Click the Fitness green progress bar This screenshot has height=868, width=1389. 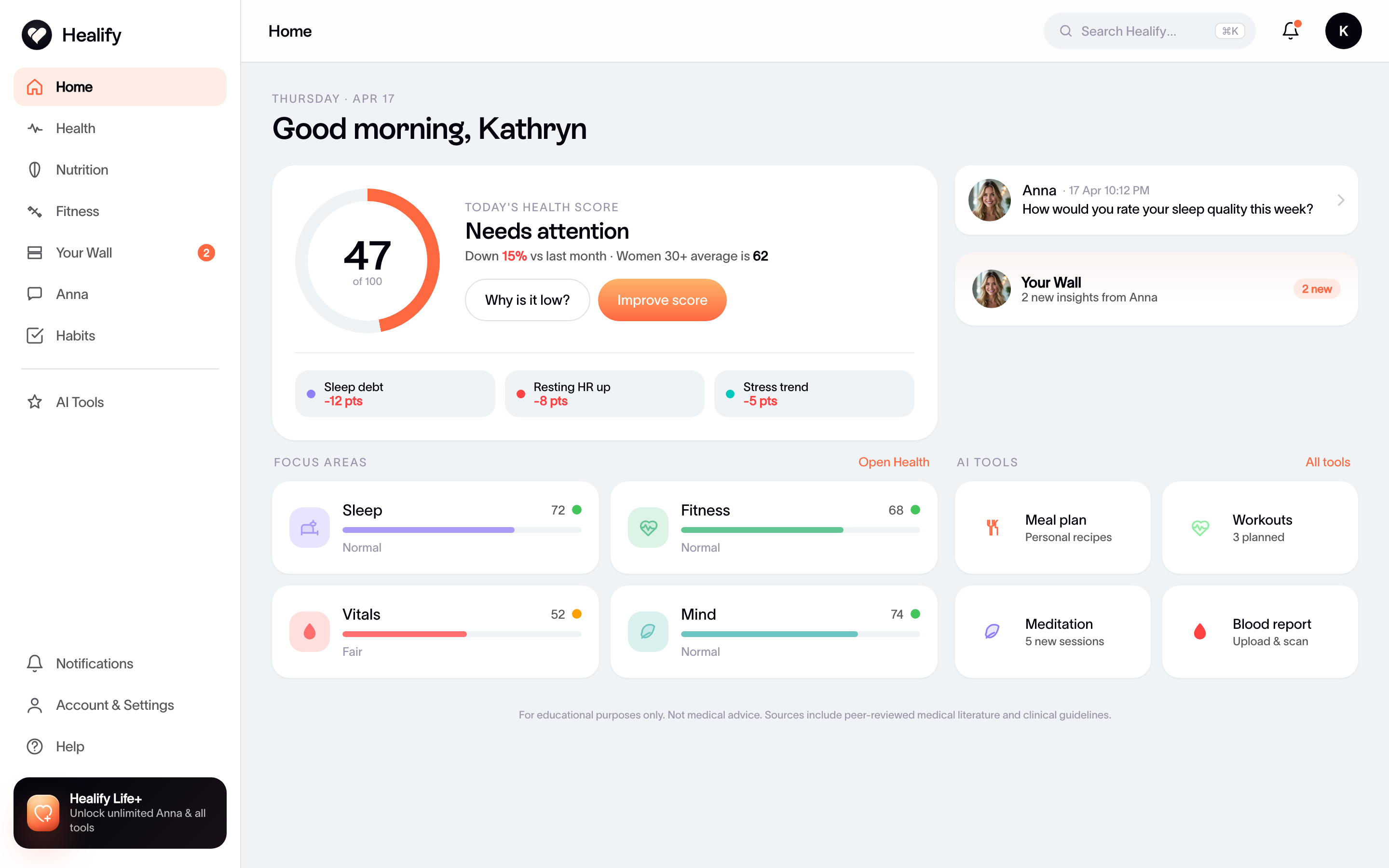click(800, 530)
